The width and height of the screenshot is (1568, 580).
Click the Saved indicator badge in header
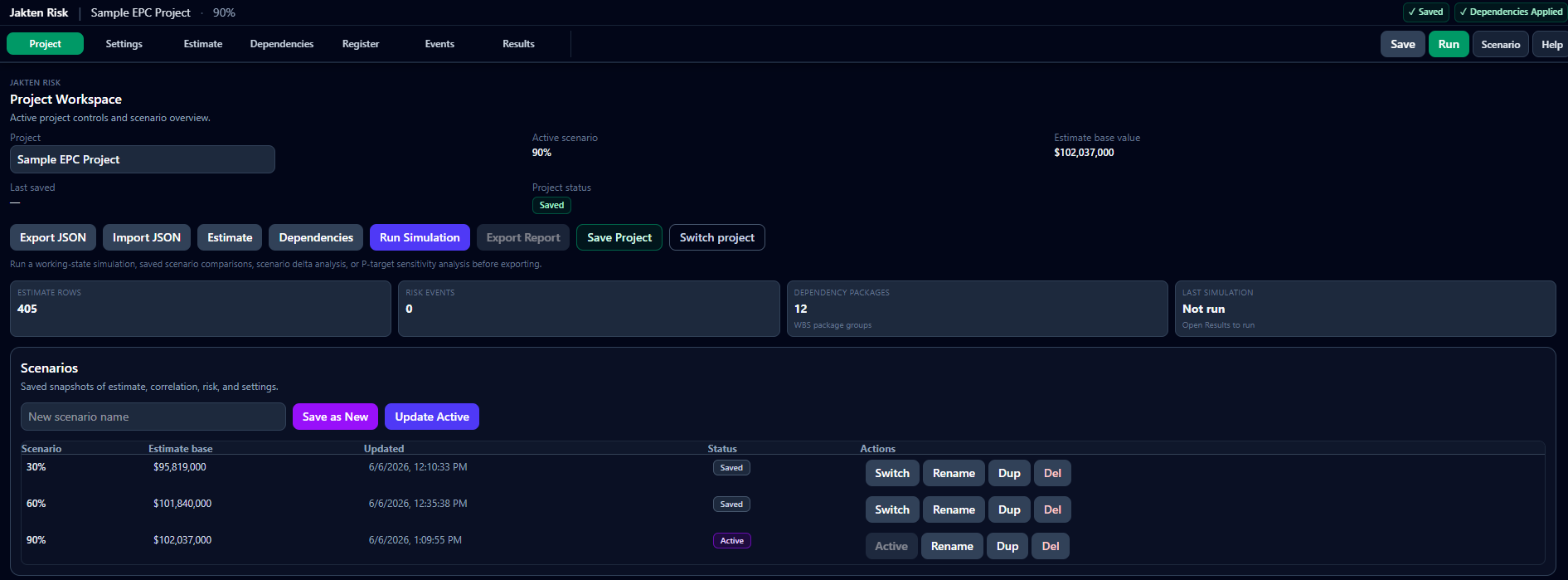click(1426, 12)
